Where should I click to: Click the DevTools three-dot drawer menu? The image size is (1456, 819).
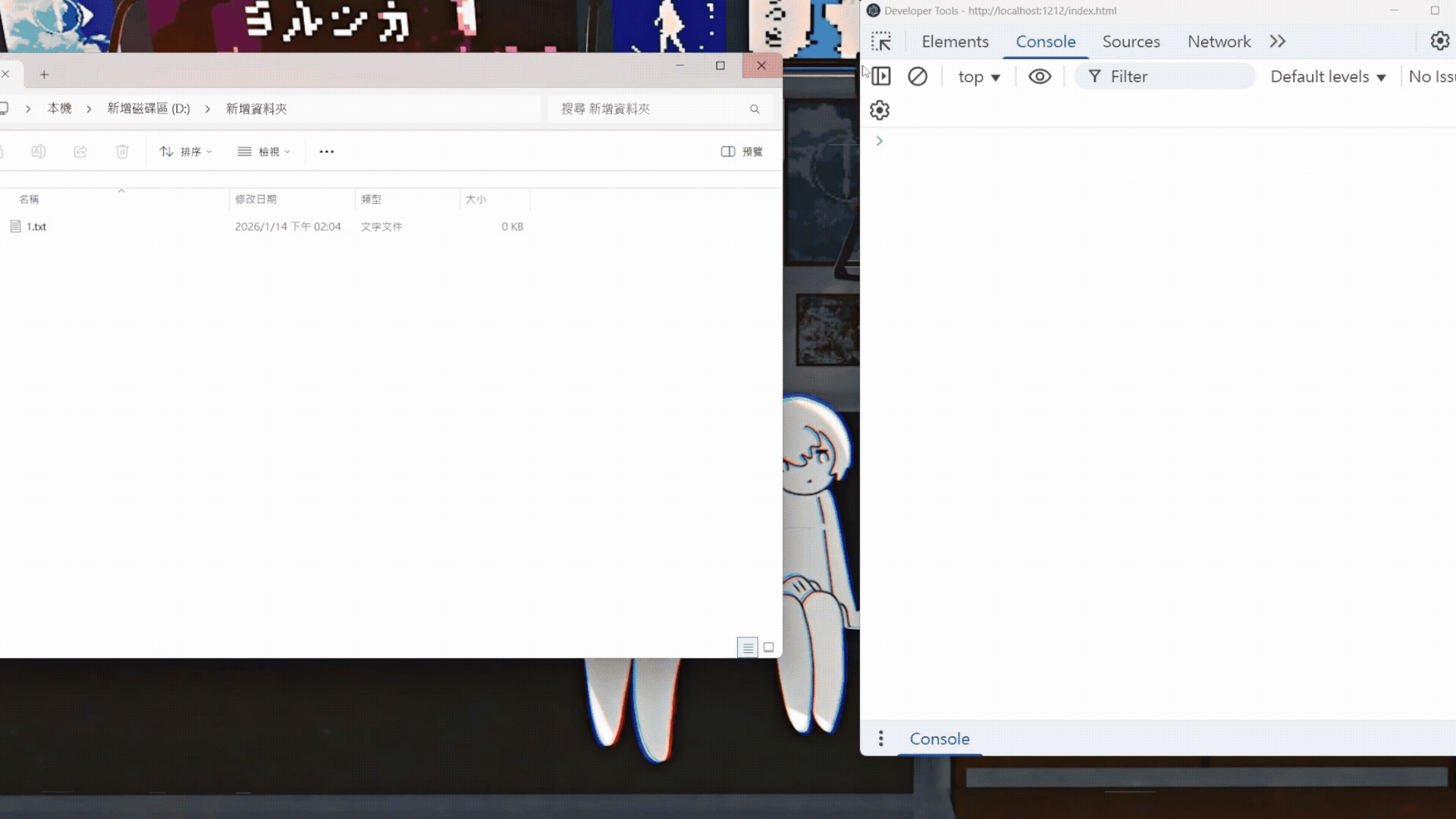click(880, 739)
